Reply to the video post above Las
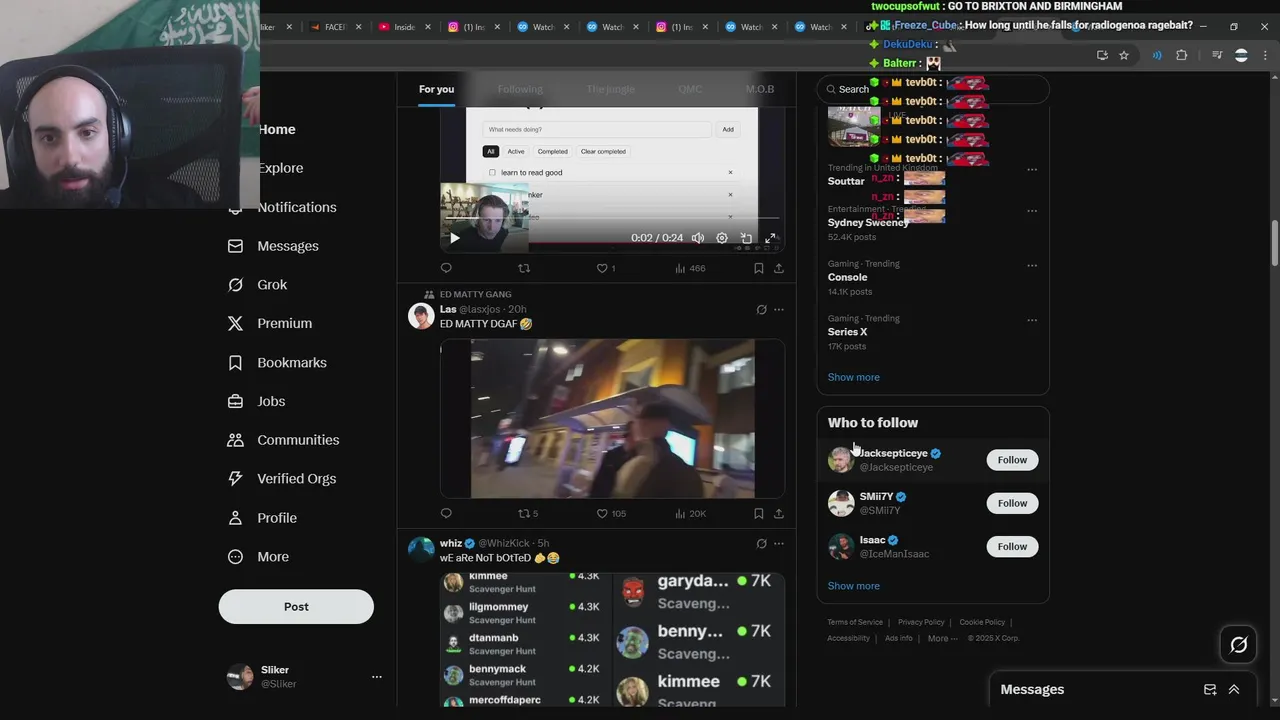The image size is (1280, 720). coord(446,268)
